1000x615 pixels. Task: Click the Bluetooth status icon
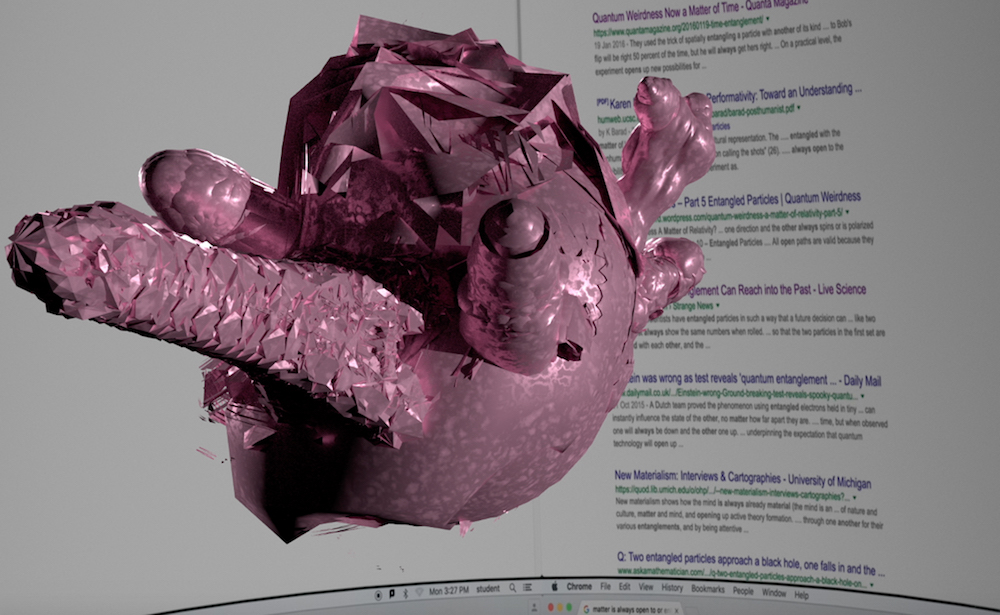pyautogui.click(x=406, y=593)
